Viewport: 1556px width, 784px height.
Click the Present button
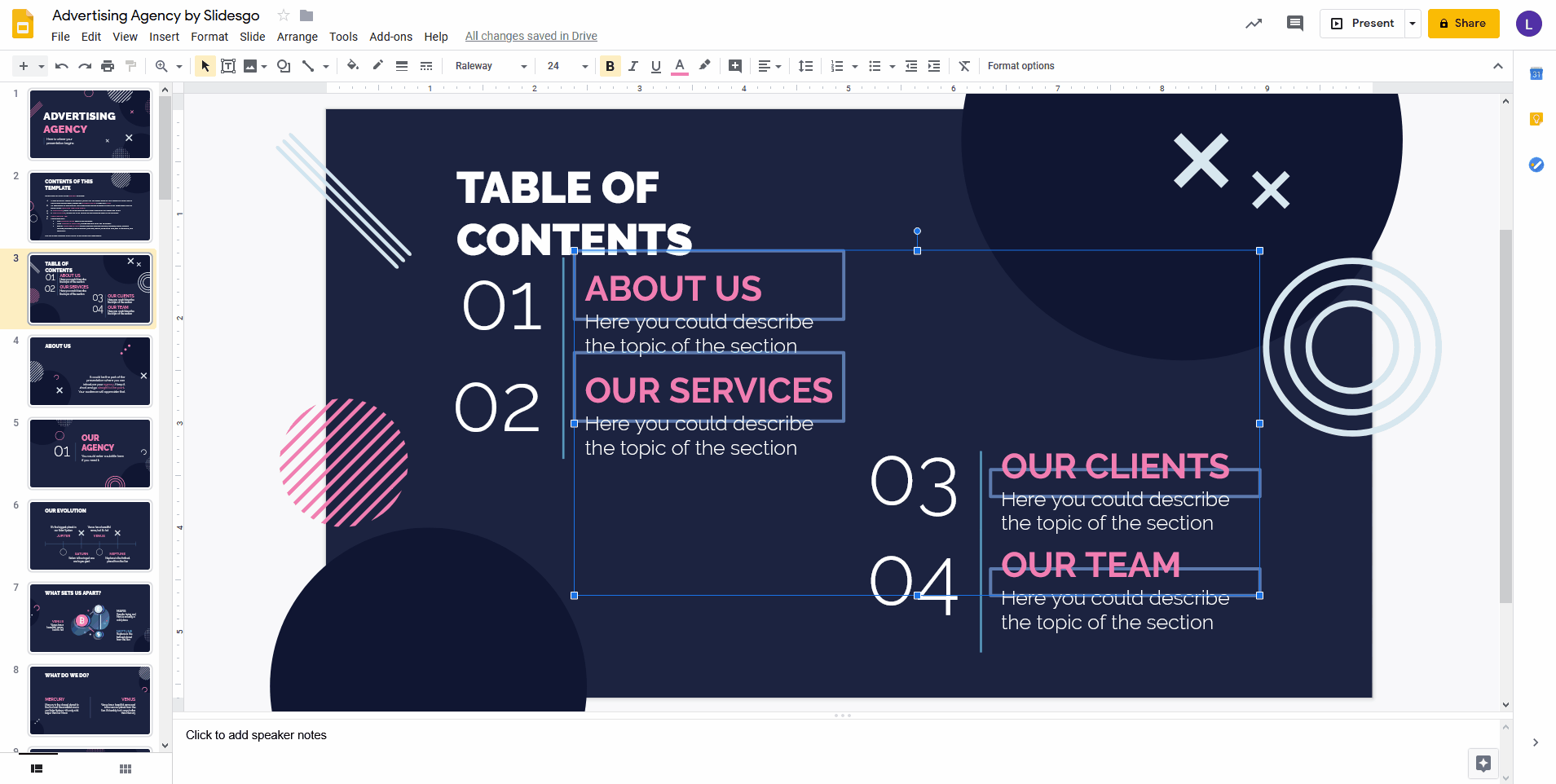(x=1362, y=24)
